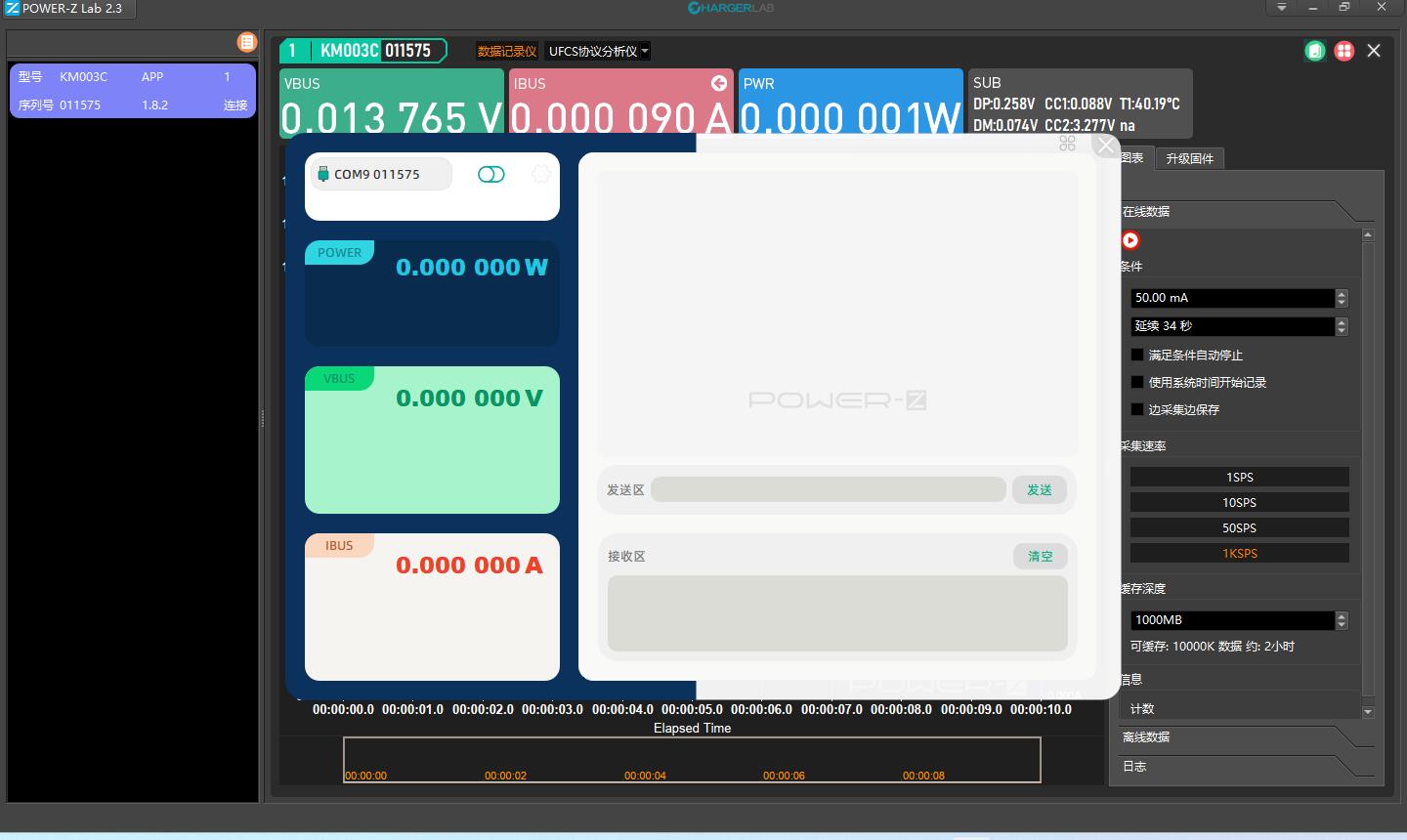Select the 10SPS sampling rate

point(1239,502)
